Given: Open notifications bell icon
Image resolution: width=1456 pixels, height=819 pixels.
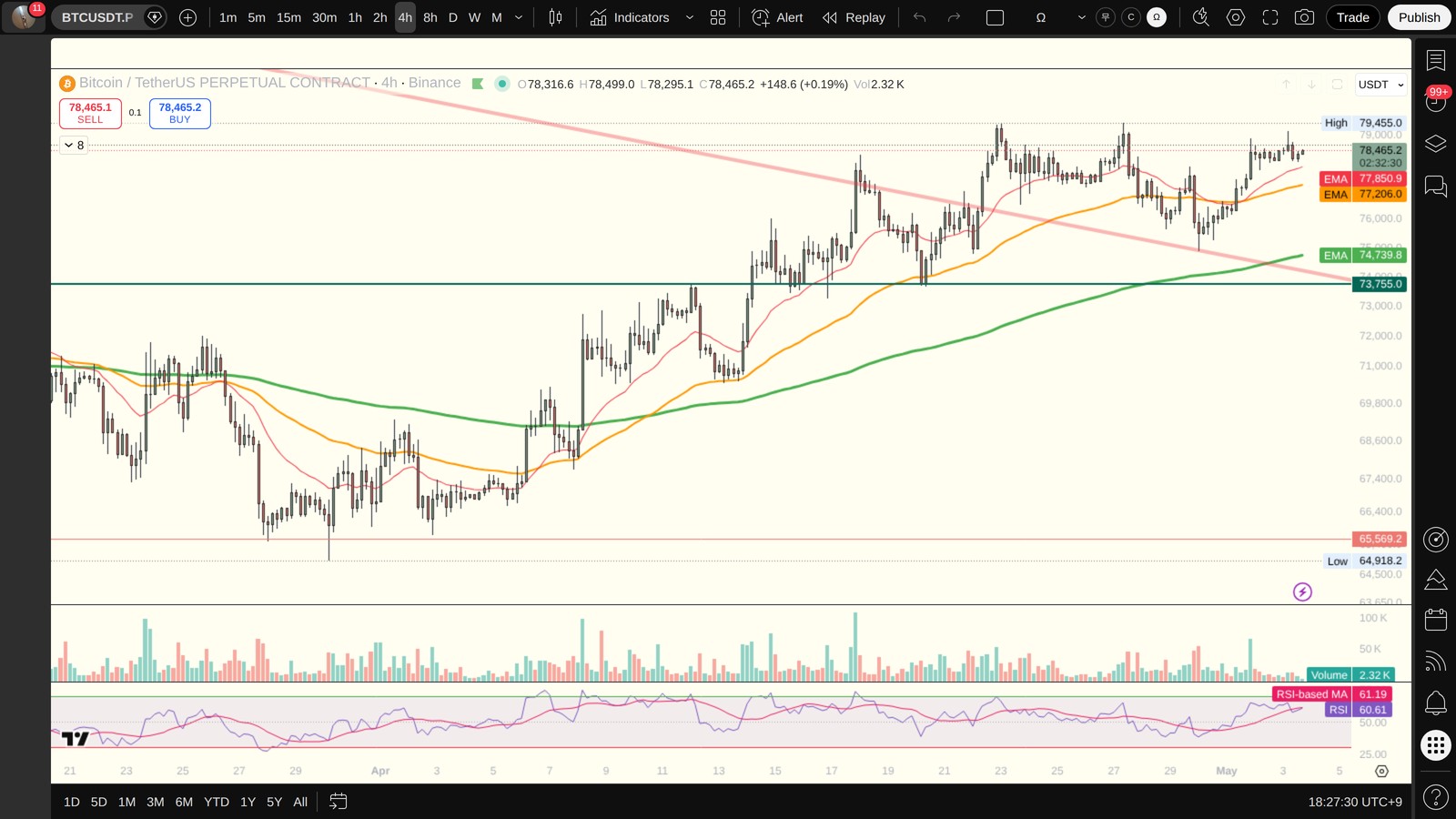Looking at the screenshot, I should coord(1436,703).
